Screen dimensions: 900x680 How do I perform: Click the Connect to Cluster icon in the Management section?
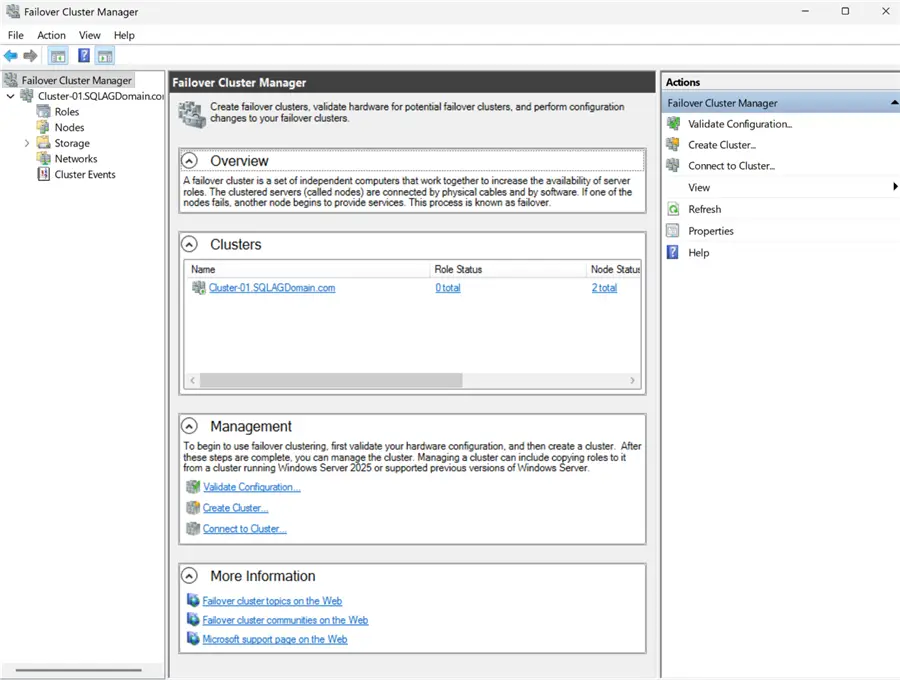193,529
